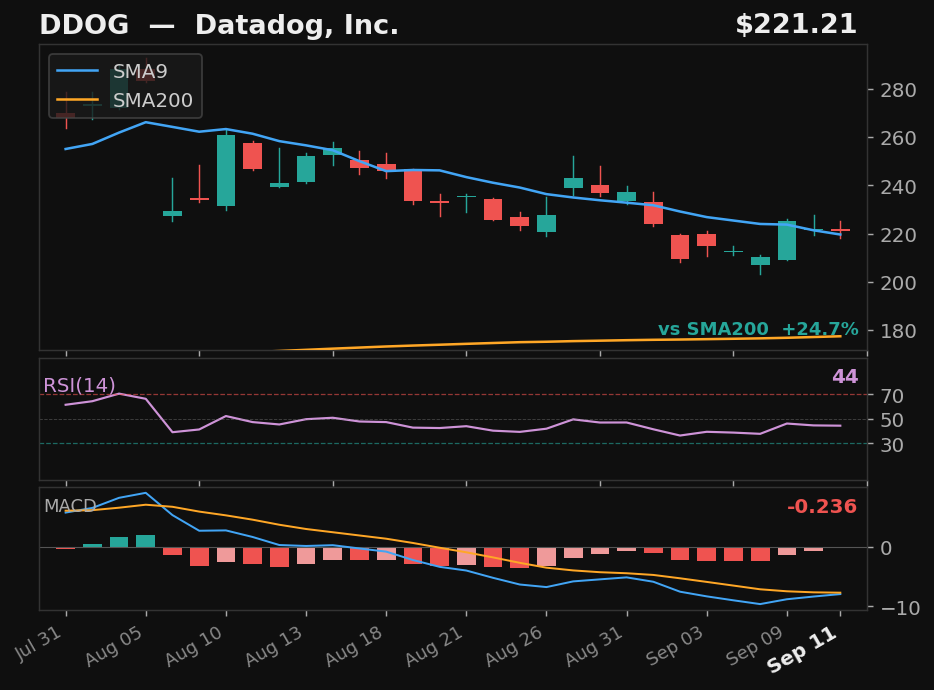This screenshot has height=690, width=934.
Task: Click the 200 price axis label
Action: click(x=898, y=283)
